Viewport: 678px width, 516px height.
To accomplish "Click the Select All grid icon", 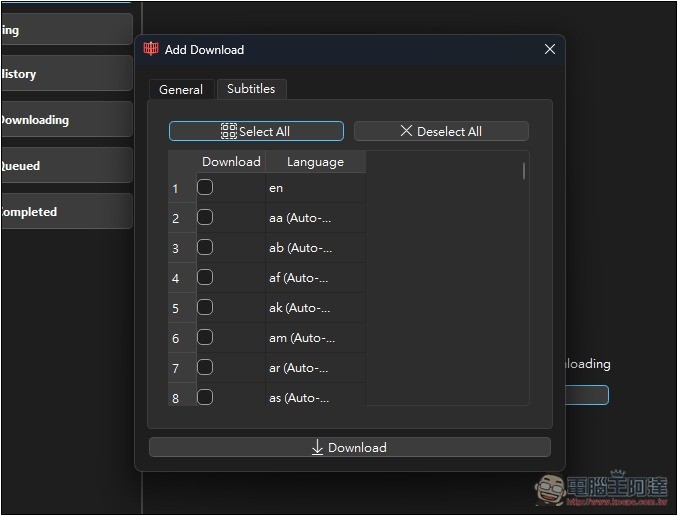I will click(x=229, y=131).
